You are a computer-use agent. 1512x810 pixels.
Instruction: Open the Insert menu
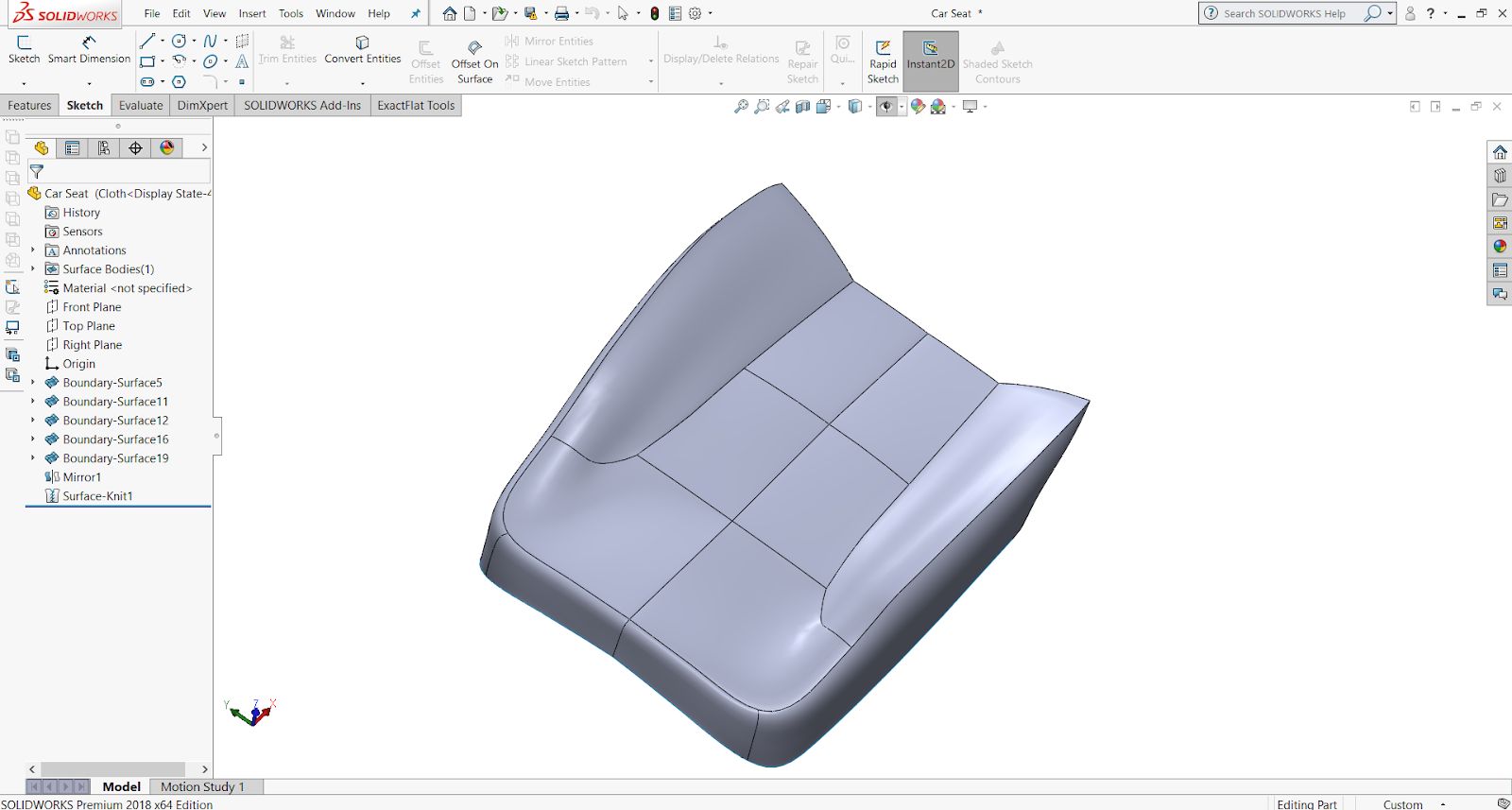251,13
